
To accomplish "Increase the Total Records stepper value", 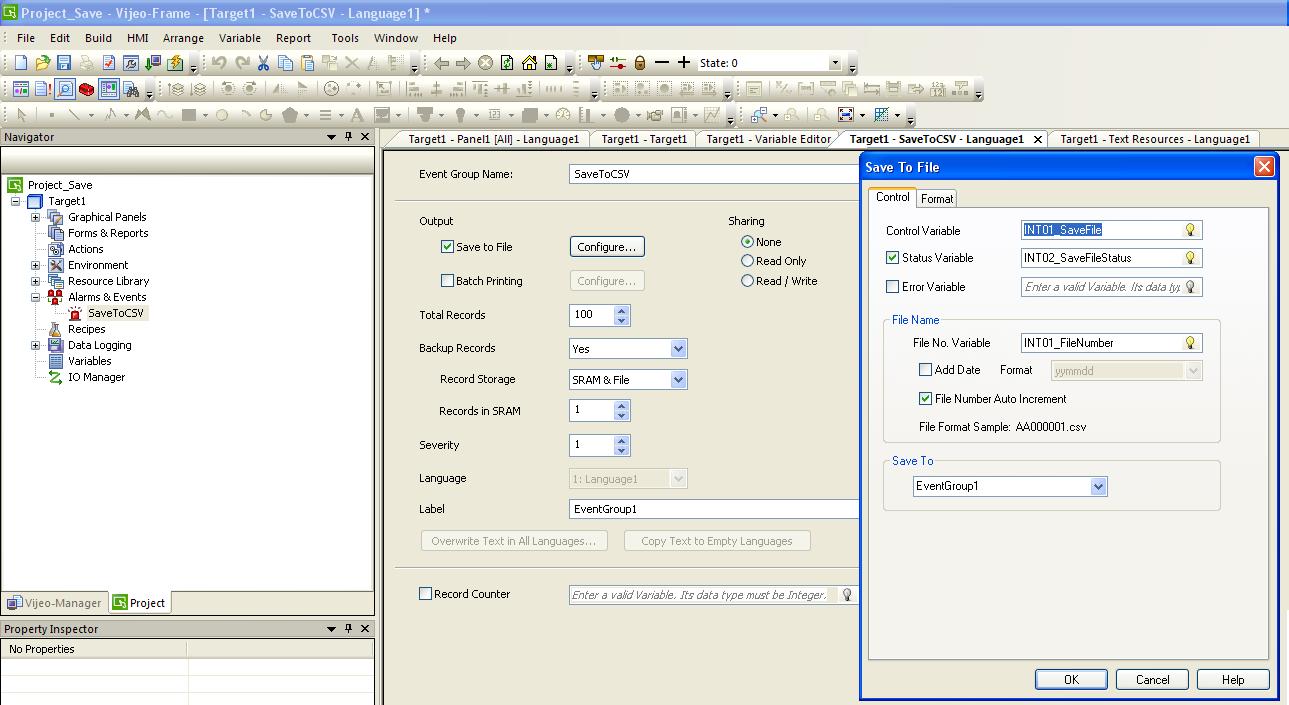I will pyautogui.click(x=622, y=310).
